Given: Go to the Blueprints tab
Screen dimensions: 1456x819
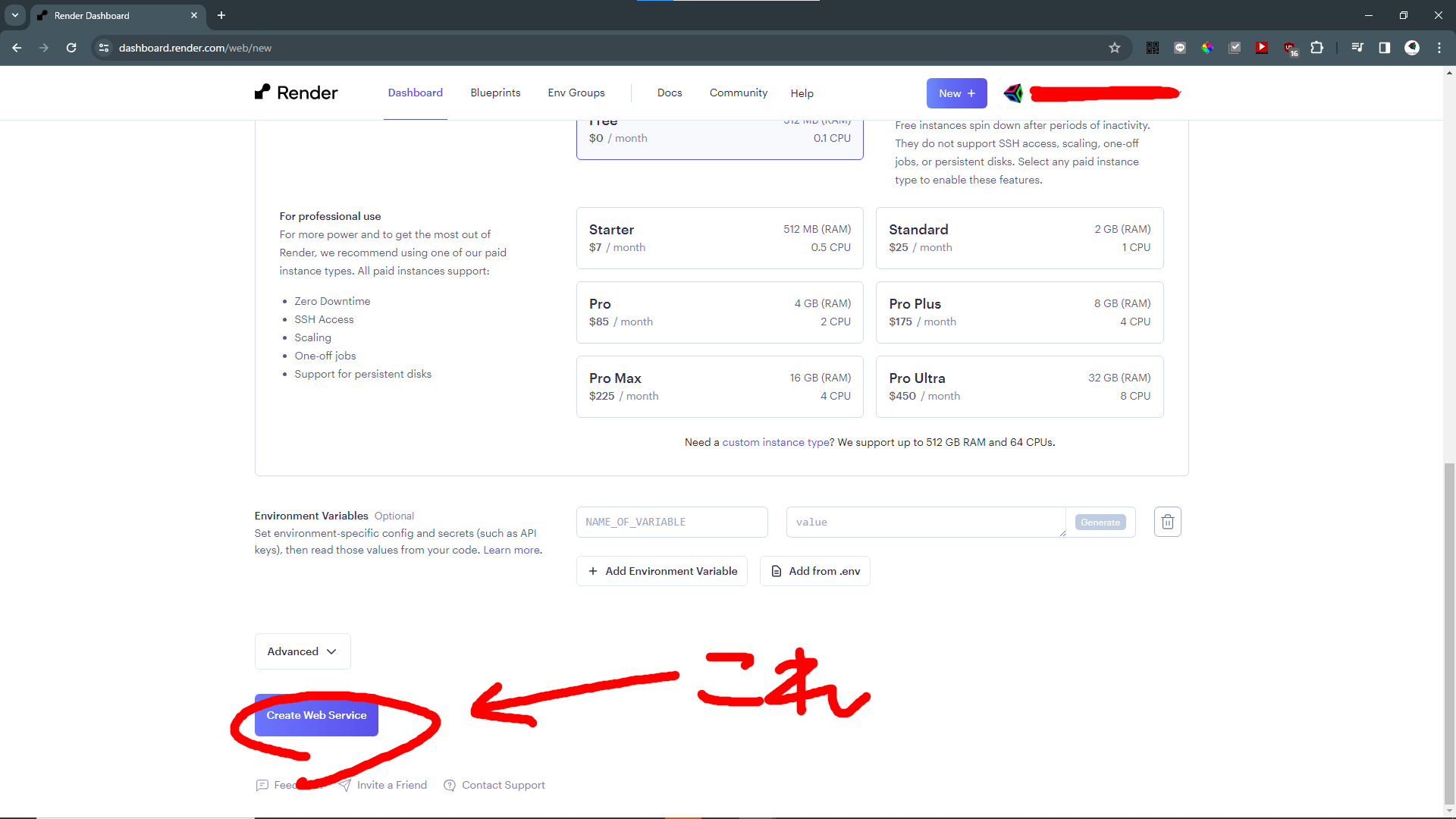Looking at the screenshot, I should coord(495,93).
